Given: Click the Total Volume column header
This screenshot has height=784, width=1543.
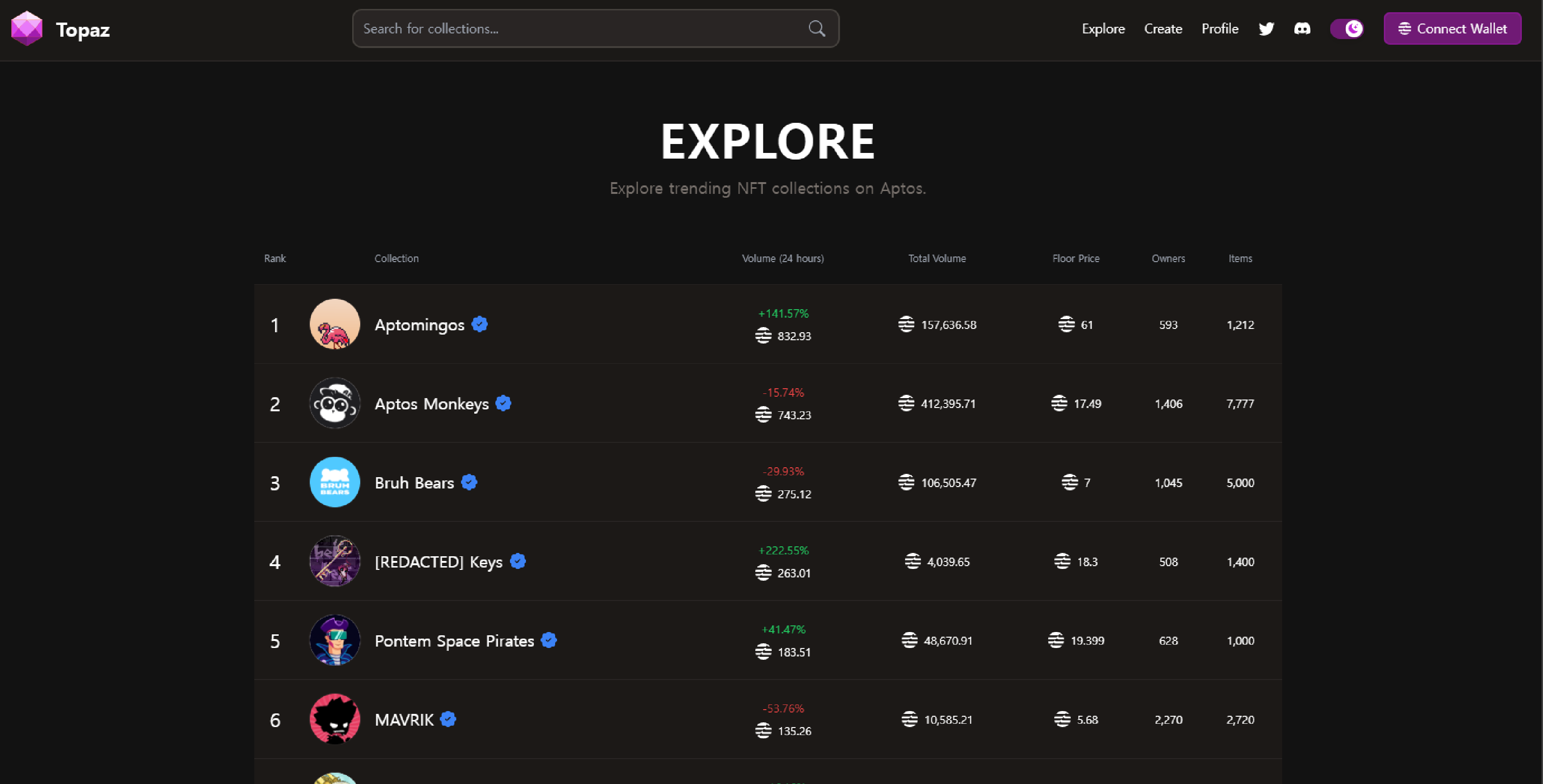Looking at the screenshot, I should 937,258.
